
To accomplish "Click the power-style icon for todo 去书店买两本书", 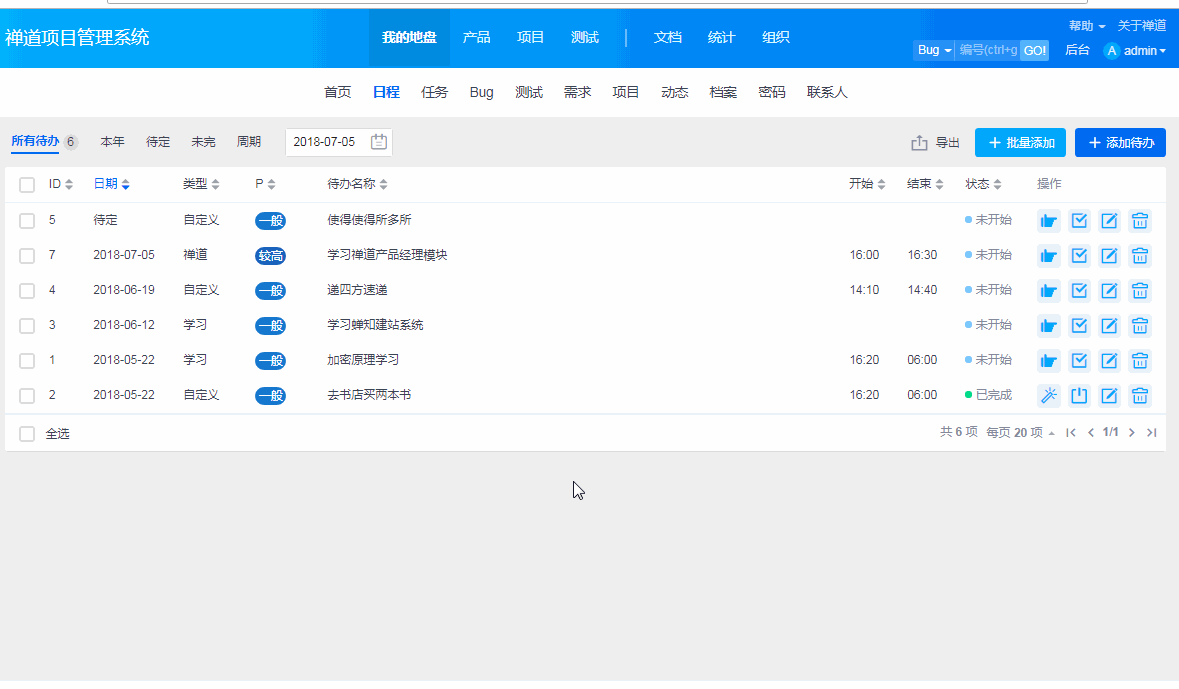I will click(x=1079, y=396).
